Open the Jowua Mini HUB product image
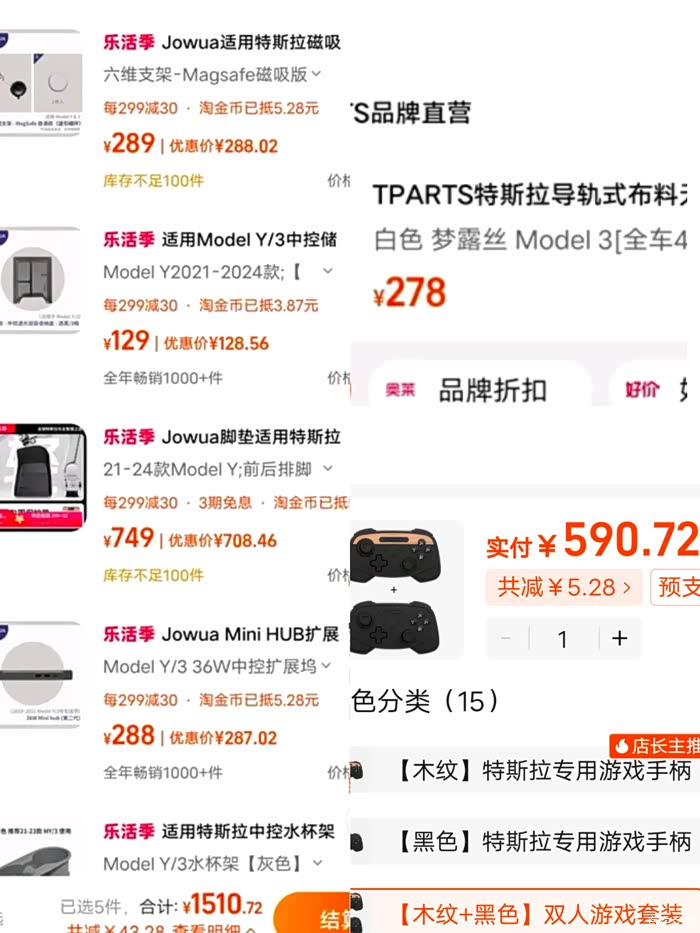Image resolution: width=700 pixels, height=933 pixels. 40,674
